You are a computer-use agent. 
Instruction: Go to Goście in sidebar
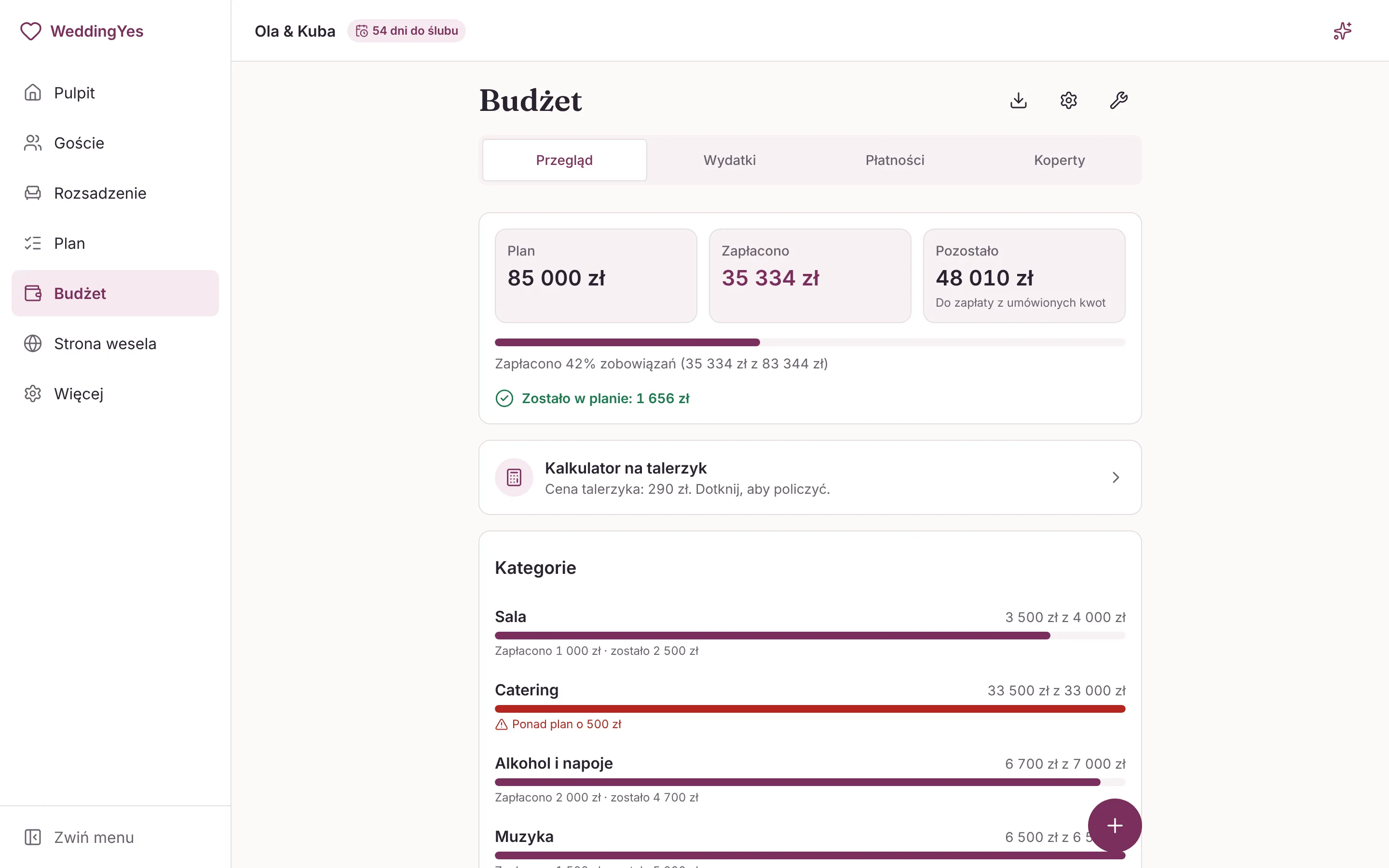79,143
